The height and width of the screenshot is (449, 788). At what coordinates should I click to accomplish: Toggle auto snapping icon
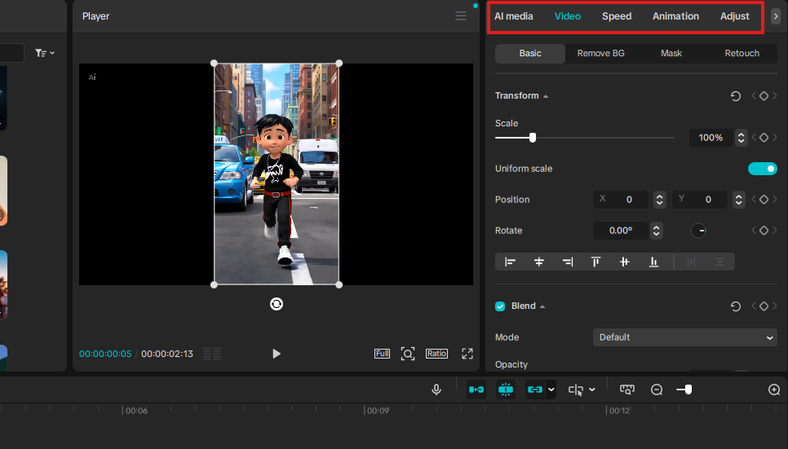[x=506, y=389]
